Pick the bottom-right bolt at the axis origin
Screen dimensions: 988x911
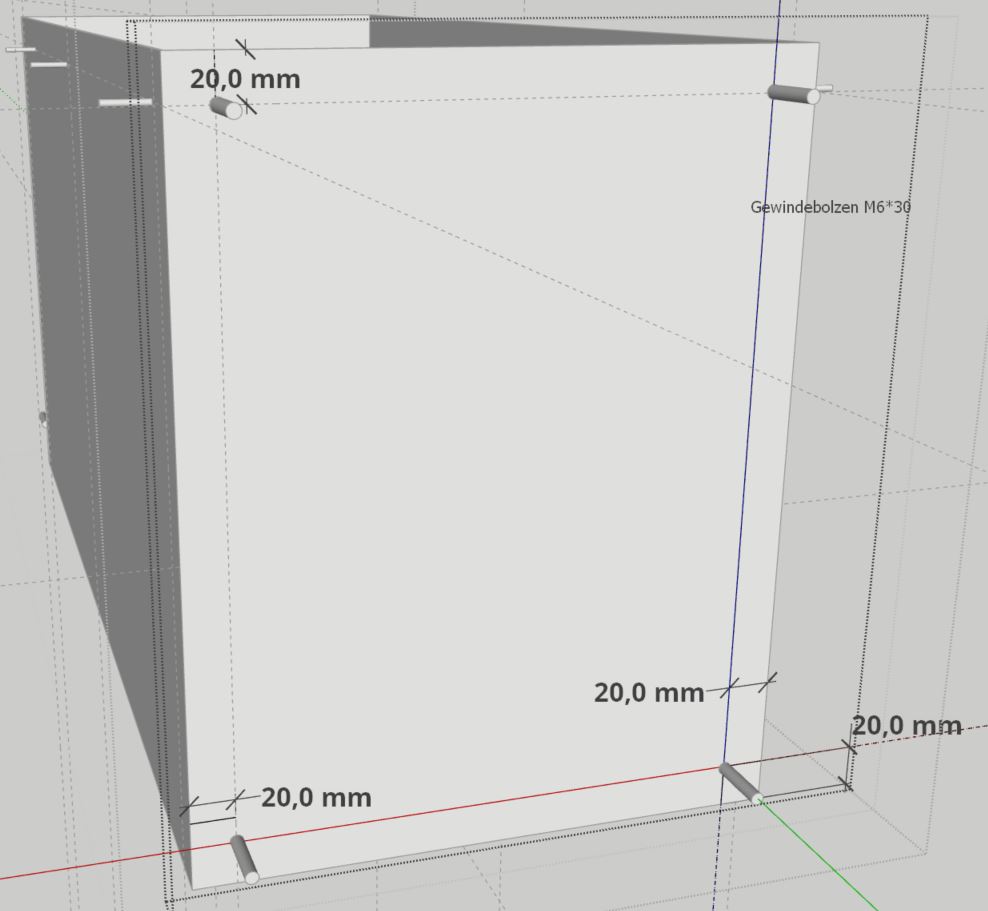pos(739,782)
